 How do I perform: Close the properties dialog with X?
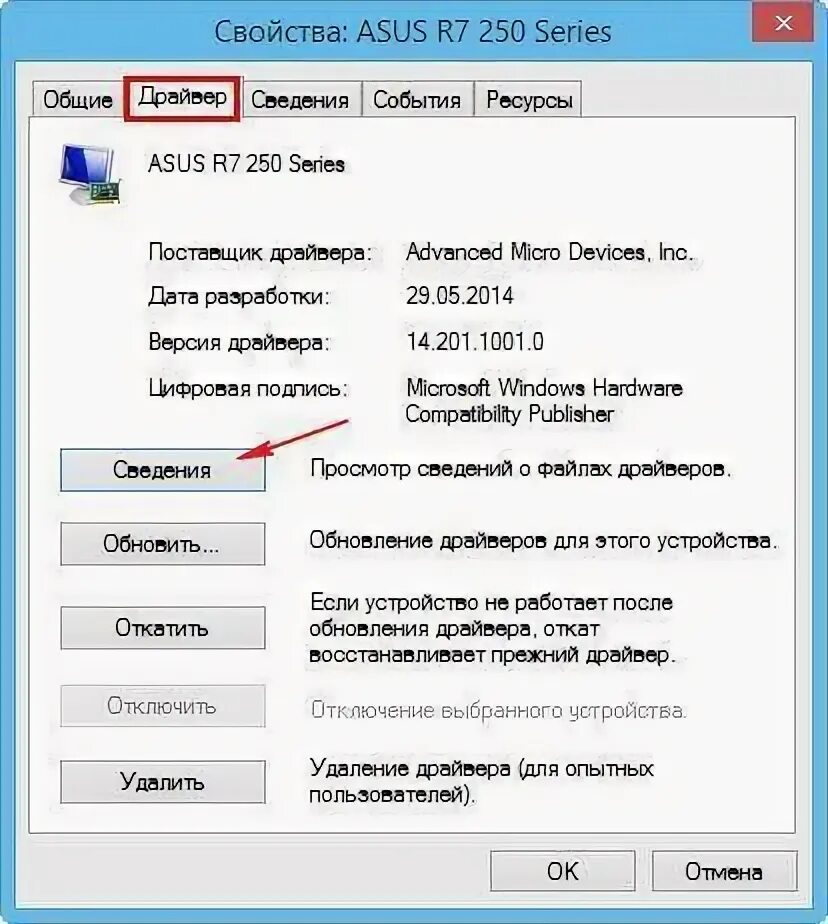click(783, 24)
